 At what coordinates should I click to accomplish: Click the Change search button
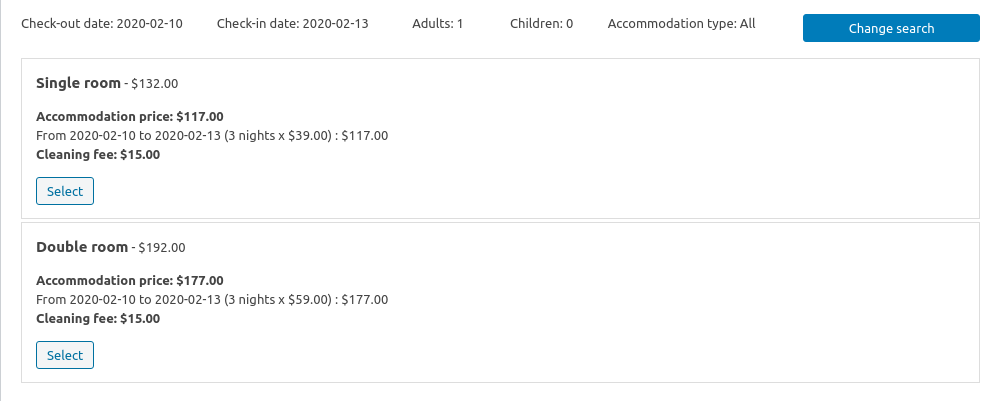[890, 29]
